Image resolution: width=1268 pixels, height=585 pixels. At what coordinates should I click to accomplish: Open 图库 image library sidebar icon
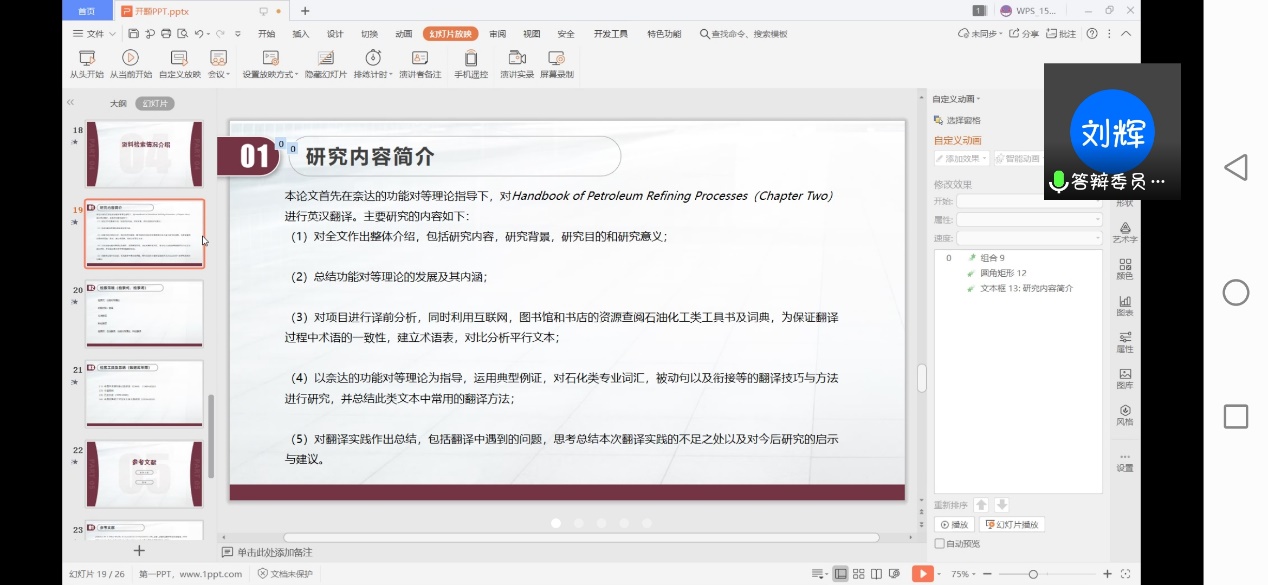tap(1125, 378)
